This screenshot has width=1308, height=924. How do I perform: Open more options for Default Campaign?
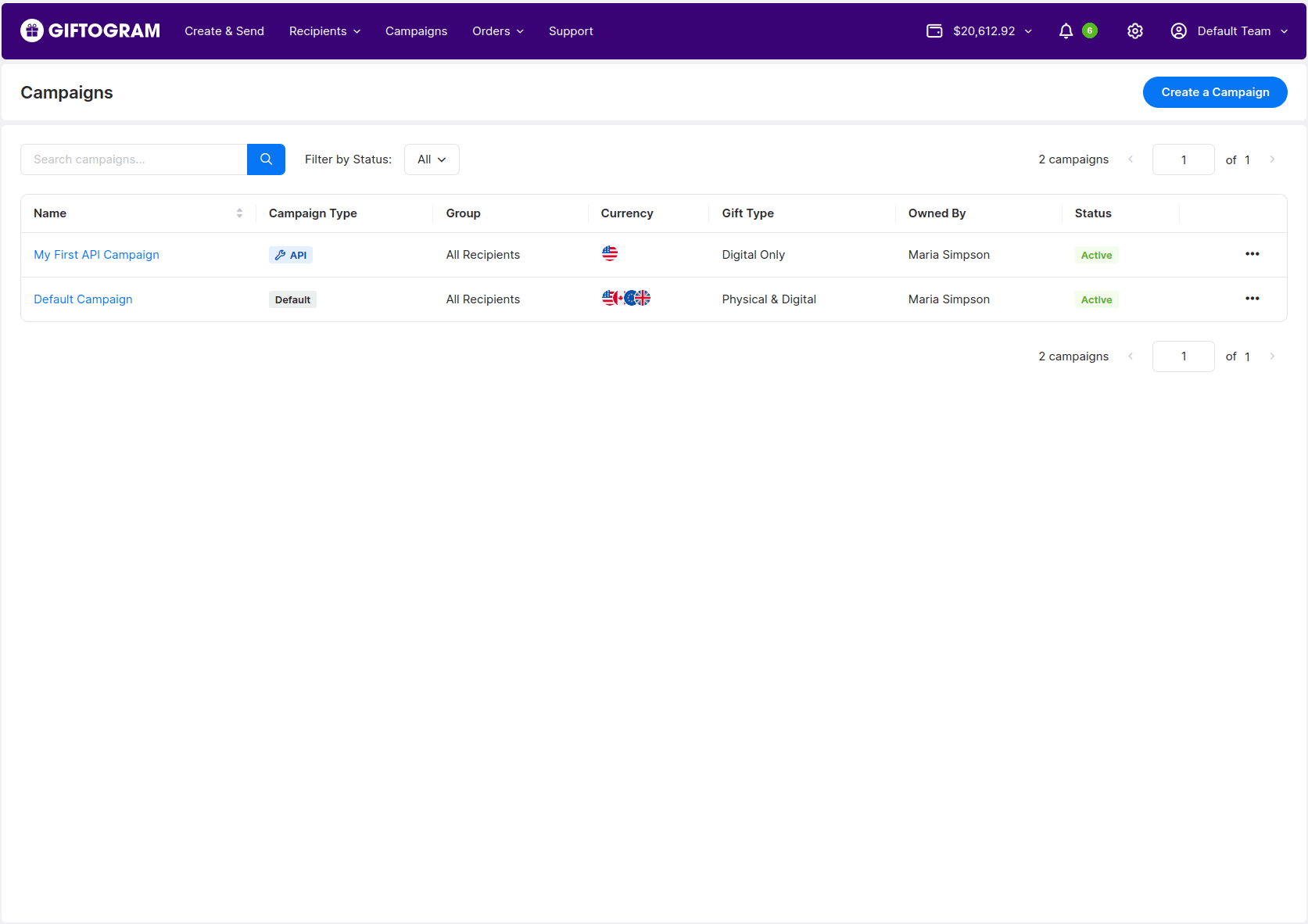tap(1252, 299)
